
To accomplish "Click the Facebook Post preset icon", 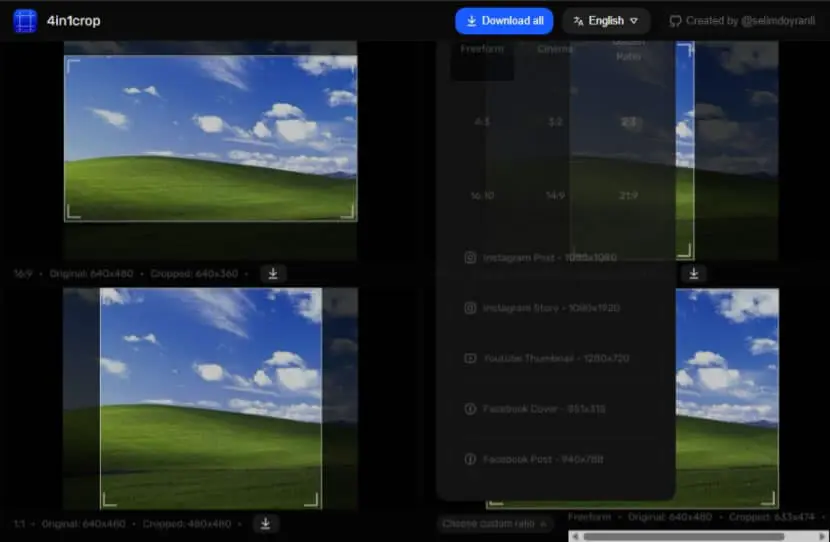I will [470, 459].
